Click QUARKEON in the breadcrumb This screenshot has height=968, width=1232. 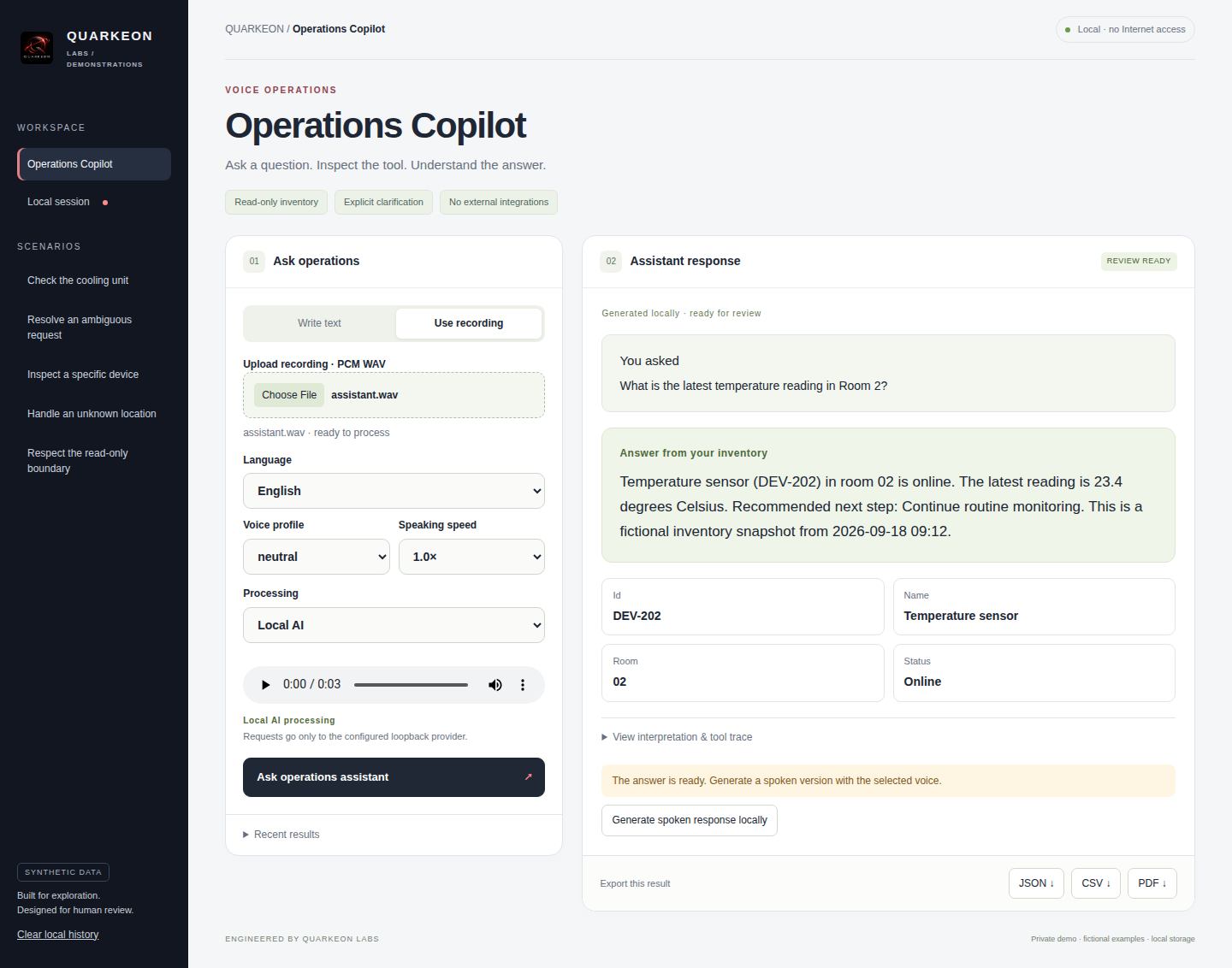tap(254, 29)
